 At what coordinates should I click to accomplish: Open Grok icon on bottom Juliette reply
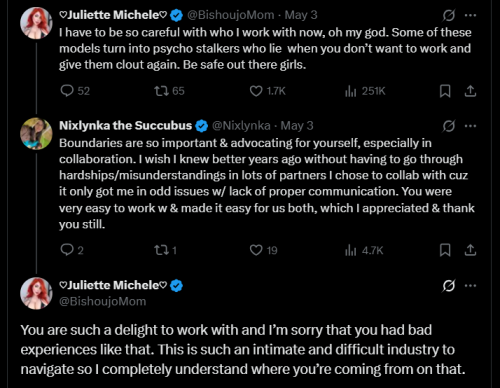click(x=449, y=286)
